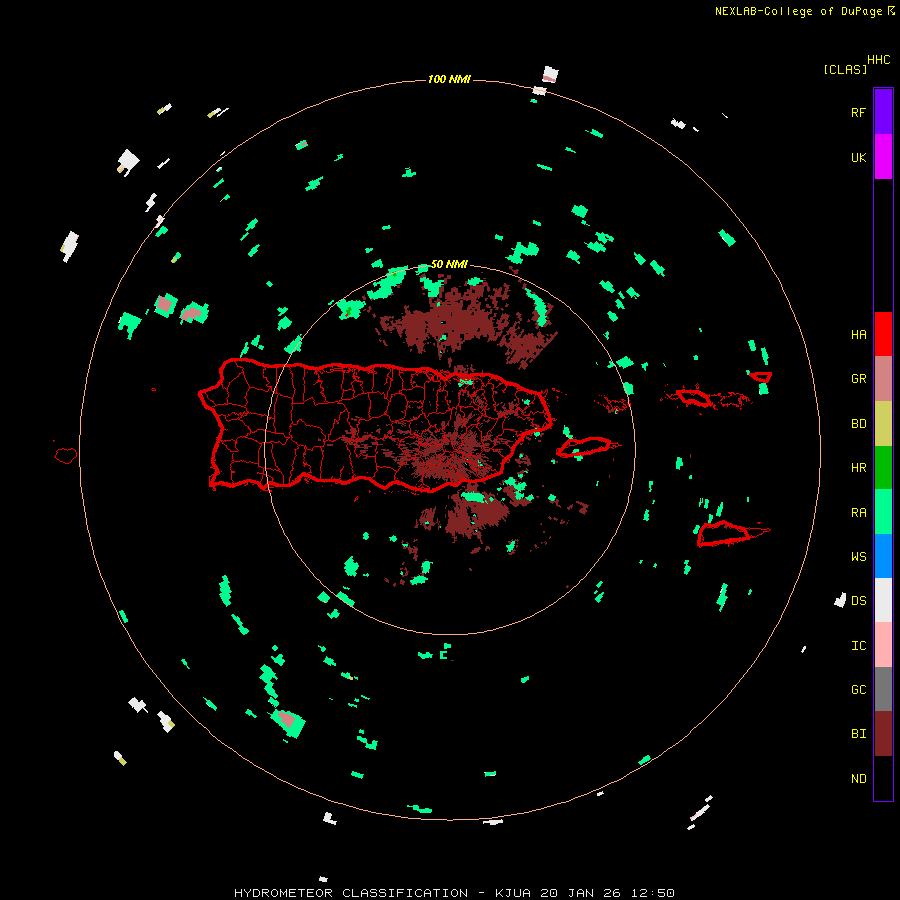Click the 'BD' legend label
900x900 pixels.
tap(859, 424)
